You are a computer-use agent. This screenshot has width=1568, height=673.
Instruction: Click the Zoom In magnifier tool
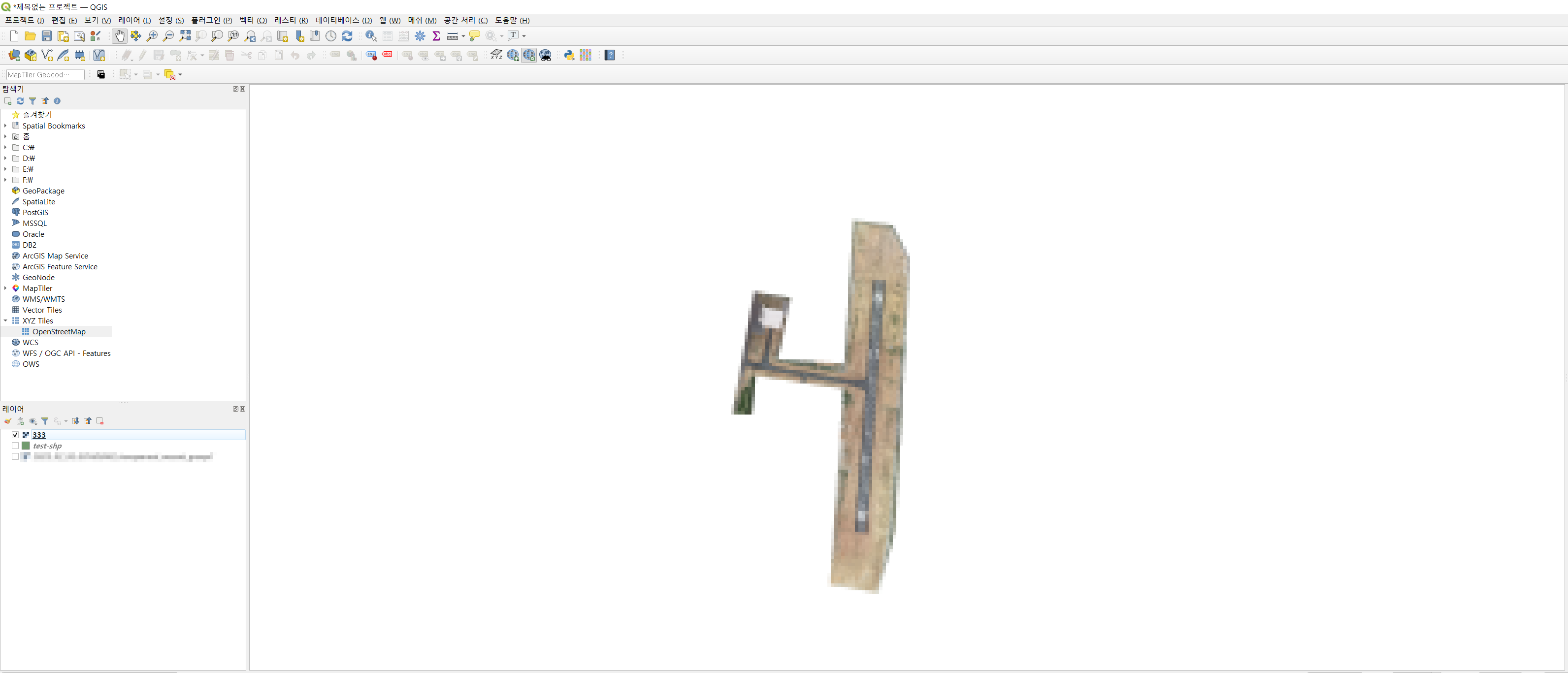click(x=152, y=36)
